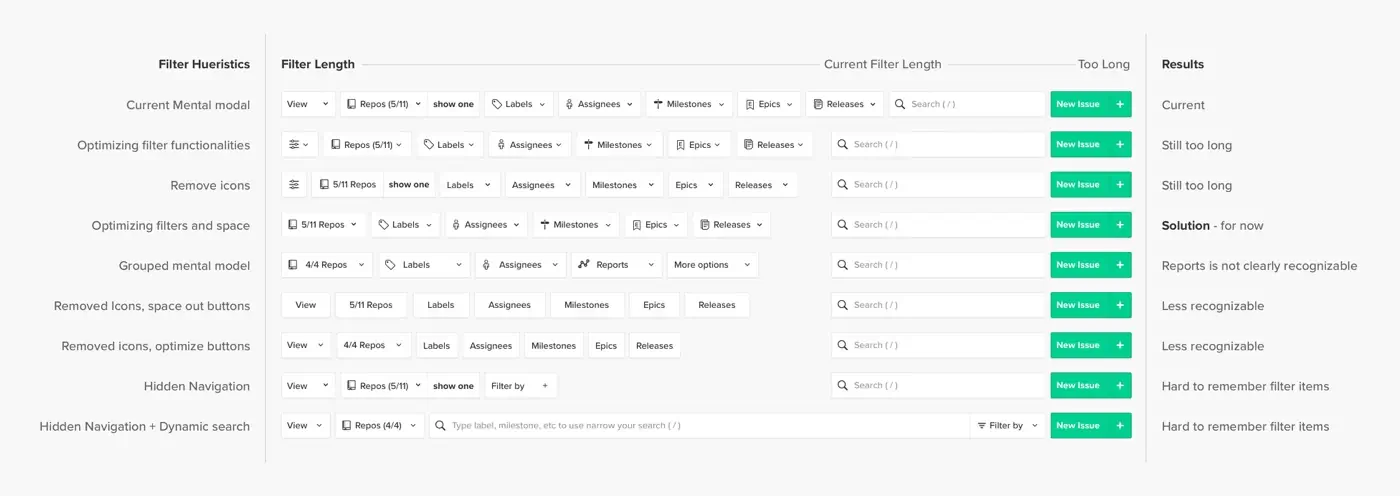This screenshot has height=496, width=1400.
Task: Click the wide dynamic search field in bottom row
Action: [x=700, y=425]
